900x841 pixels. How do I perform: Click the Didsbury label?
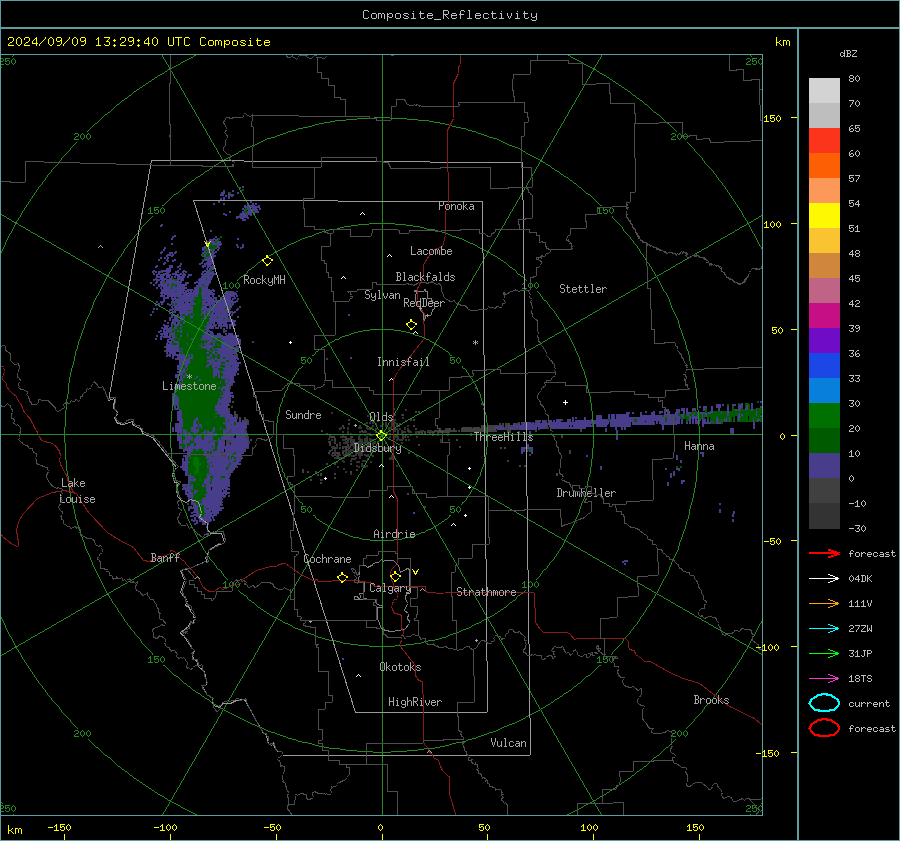pos(377,448)
